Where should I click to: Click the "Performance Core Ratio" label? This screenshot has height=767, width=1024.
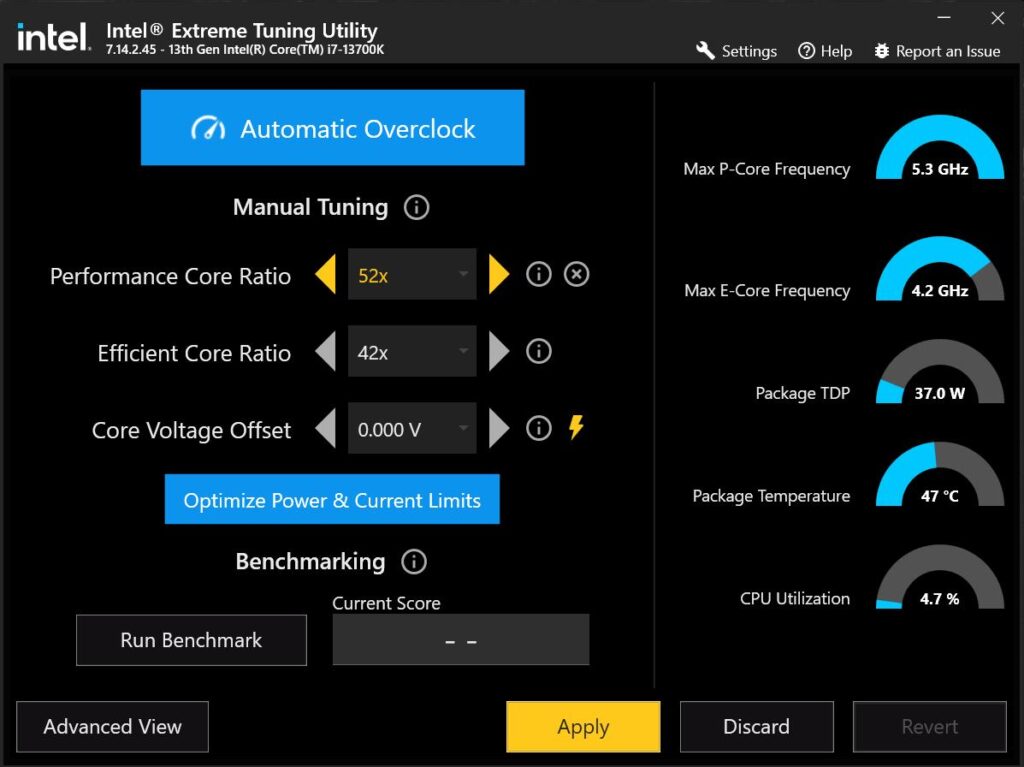tap(170, 276)
